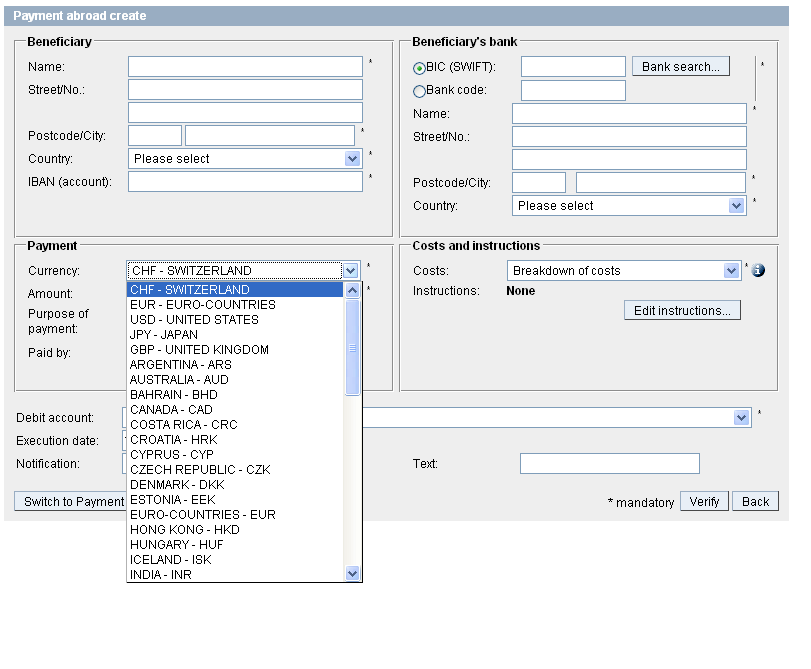Choose ESTONIA - EEK currency option
811x669 pixels.
(x=235, y=500)
